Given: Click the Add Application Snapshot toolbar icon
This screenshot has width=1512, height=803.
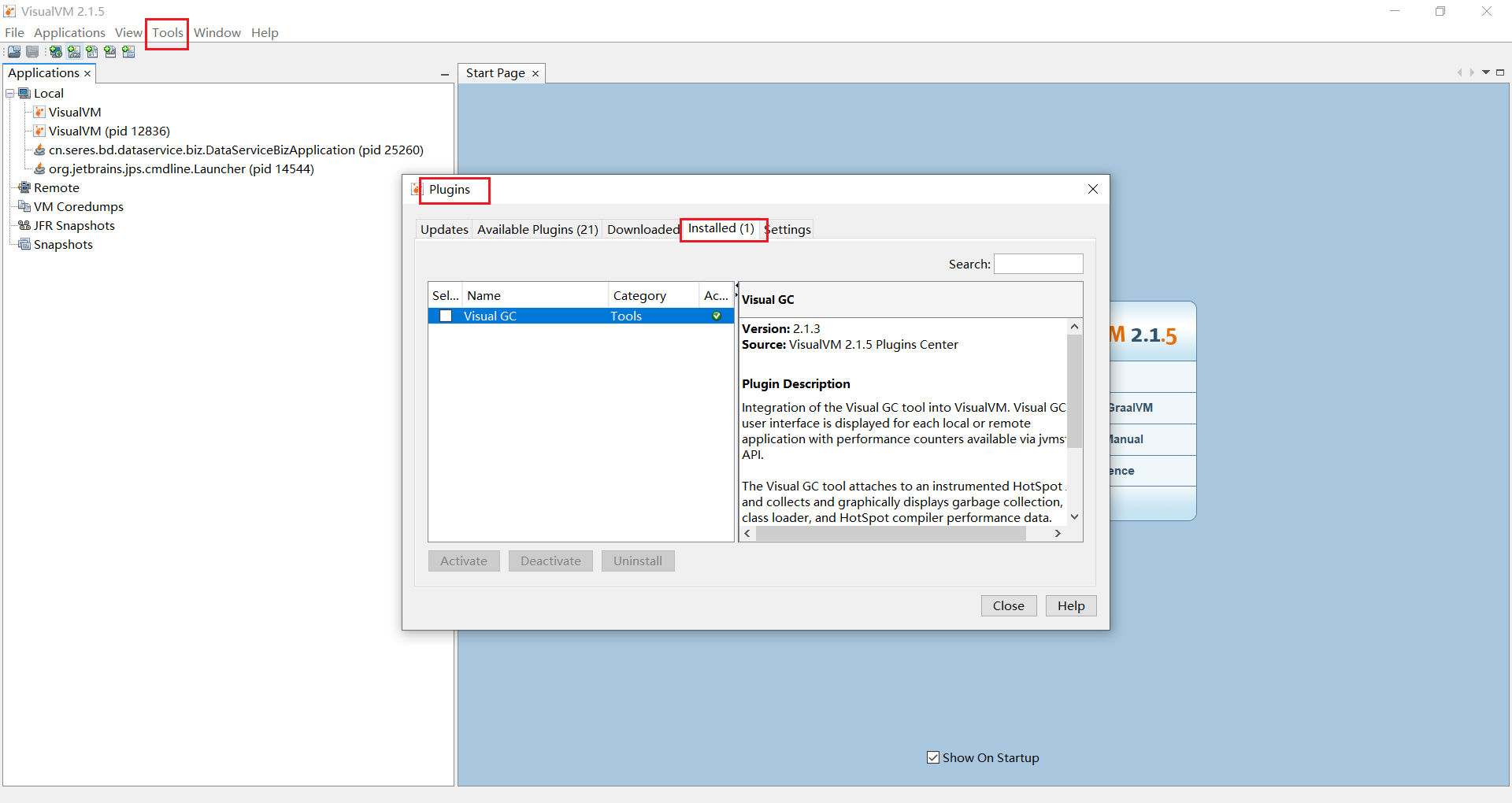Looking at the screenshot, I should click(128, 52).
